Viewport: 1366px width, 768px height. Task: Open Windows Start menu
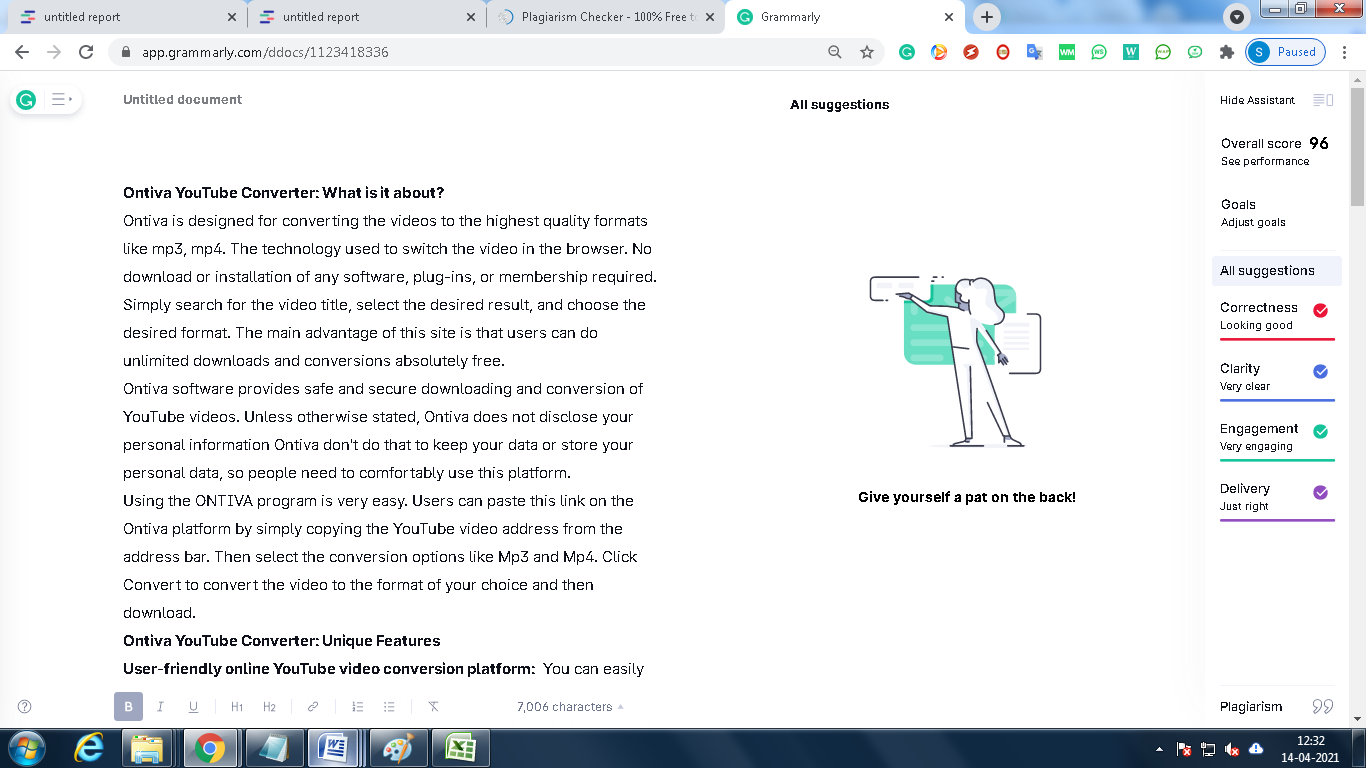27,748
